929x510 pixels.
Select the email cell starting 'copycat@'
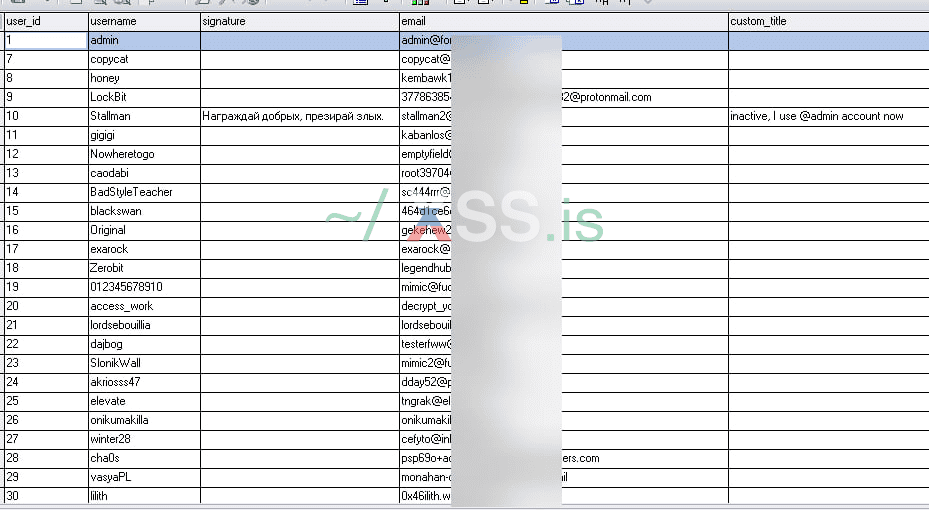[x=564, y=59]
